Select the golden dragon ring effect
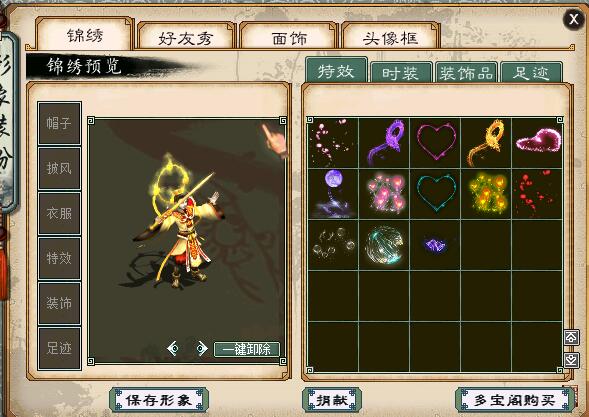 [486, 143]
